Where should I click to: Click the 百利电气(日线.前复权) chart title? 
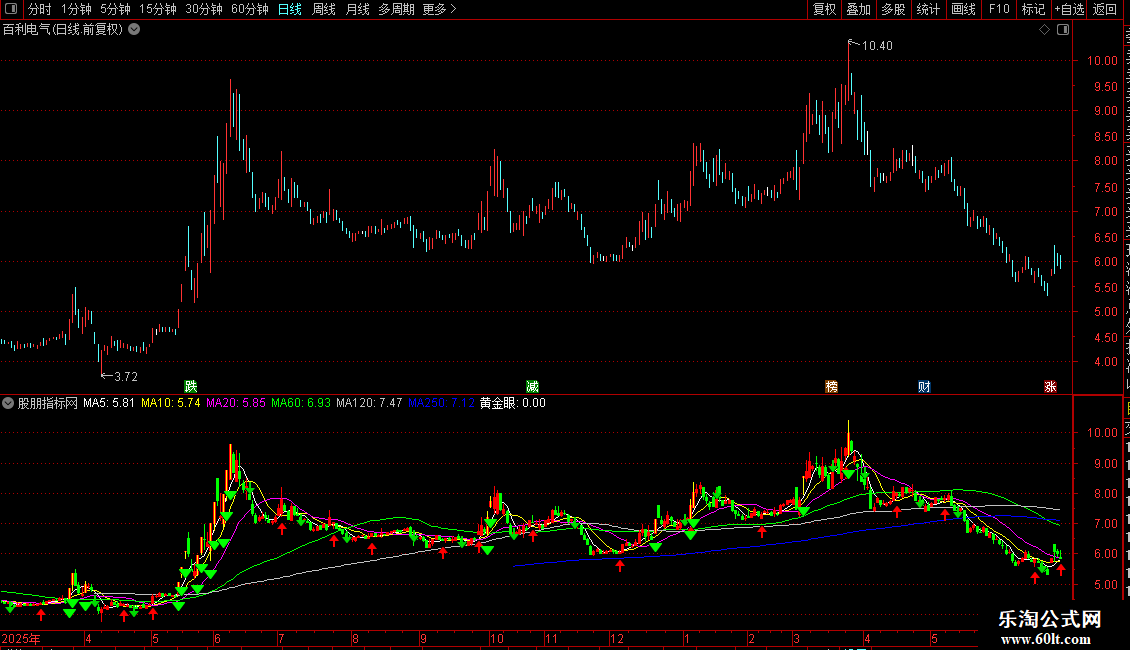pyautogui.click(x=63, y=30)
